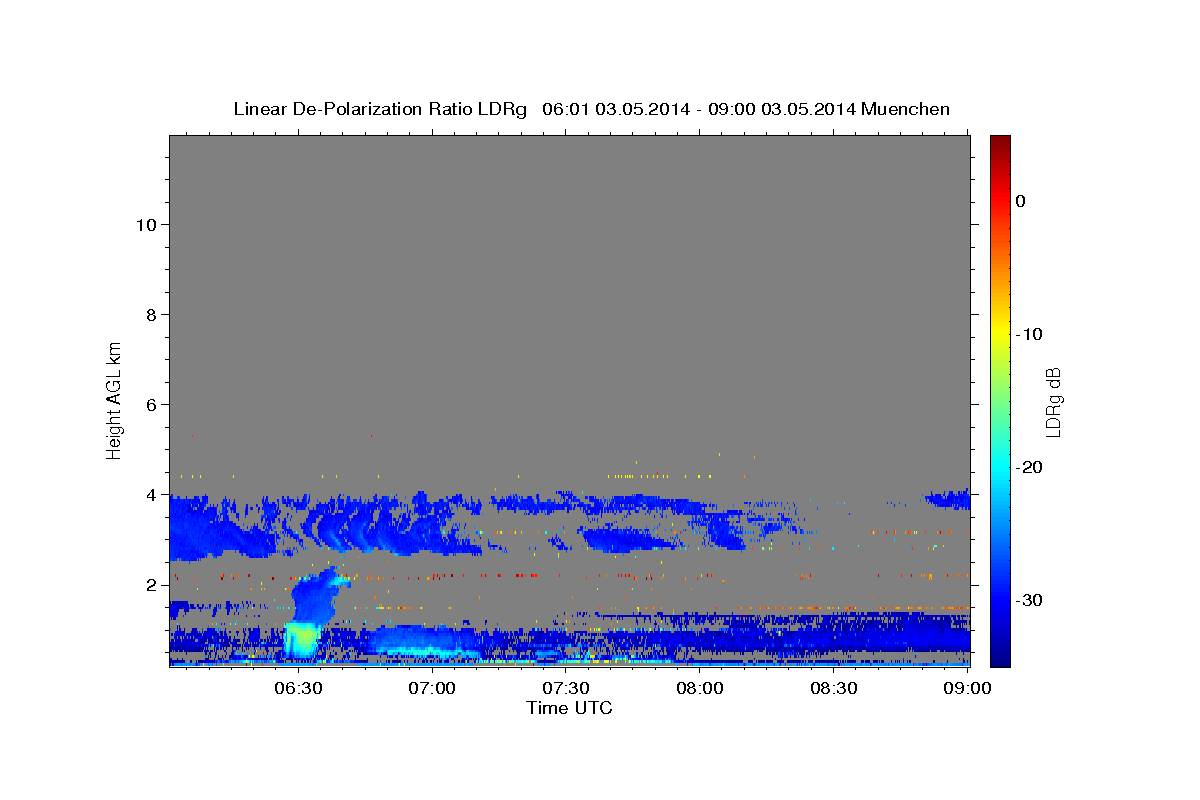
Task: Click the colorbar value '-20'
Action: tap(1029, 467)
